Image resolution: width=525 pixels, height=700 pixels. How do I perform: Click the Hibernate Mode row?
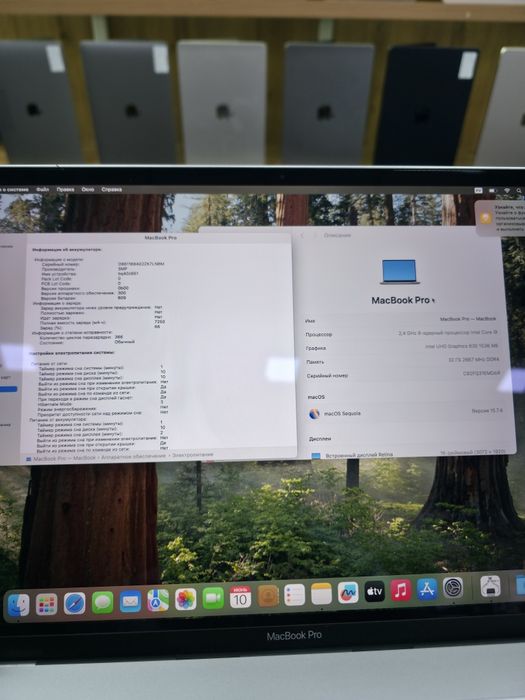point(101,403)
